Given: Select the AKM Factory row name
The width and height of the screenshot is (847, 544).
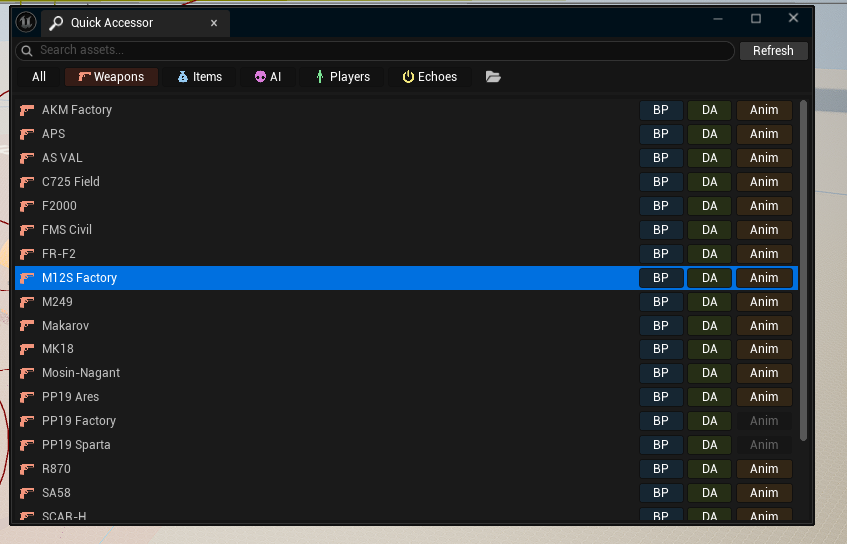Looking at the screenshot, I should pos(77,110).
